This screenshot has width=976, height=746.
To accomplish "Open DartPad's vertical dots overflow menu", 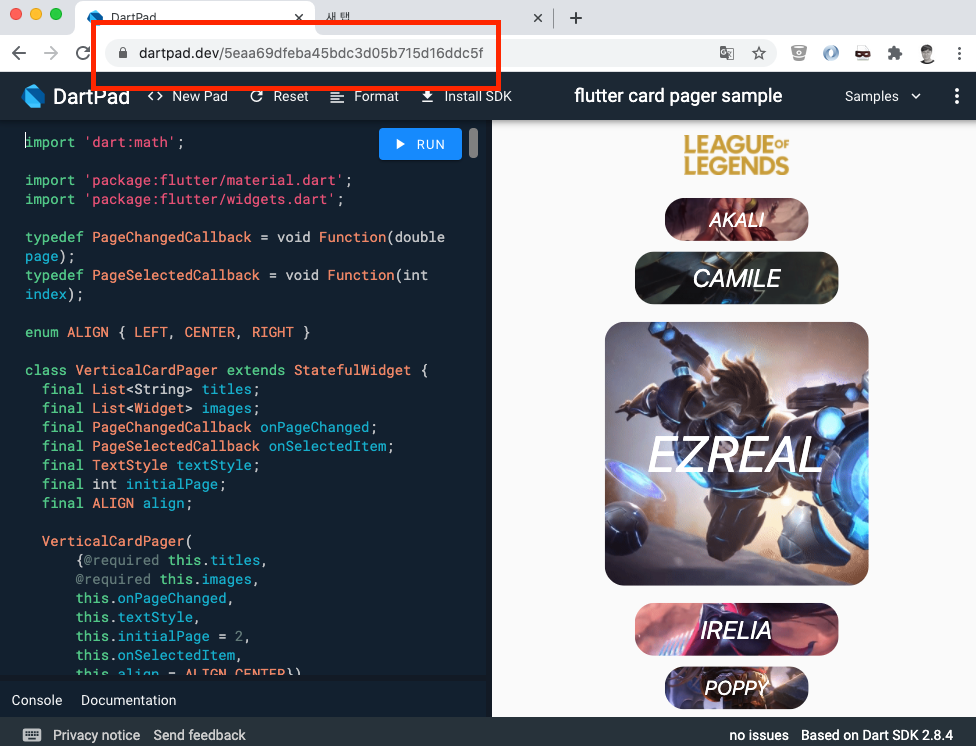I will coord(957,96).
